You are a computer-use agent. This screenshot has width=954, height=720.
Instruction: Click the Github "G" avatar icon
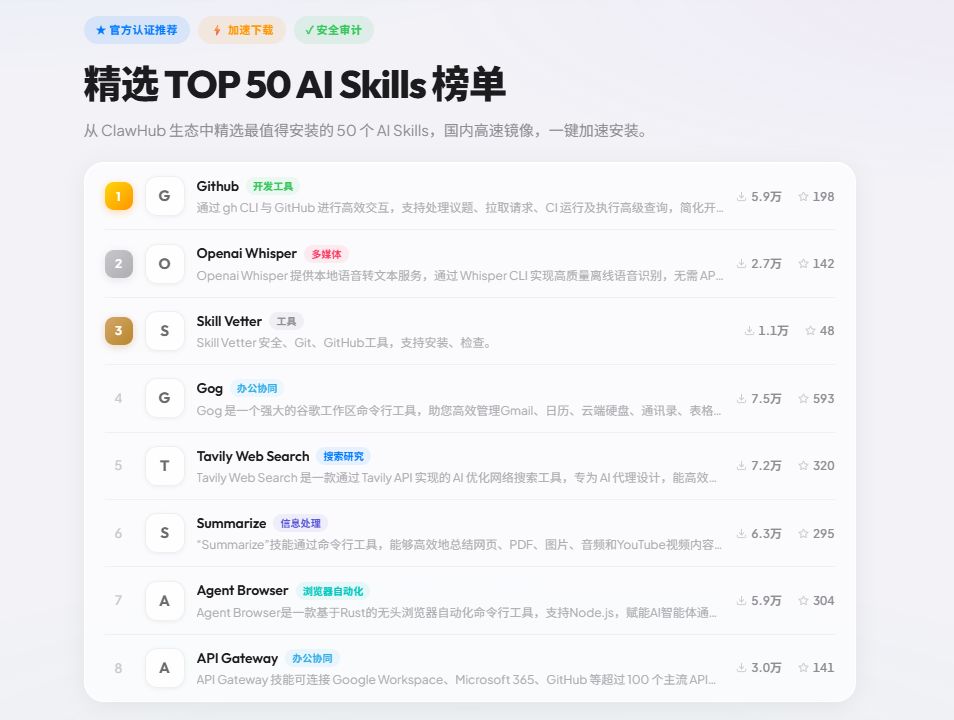tap(164, 196)
